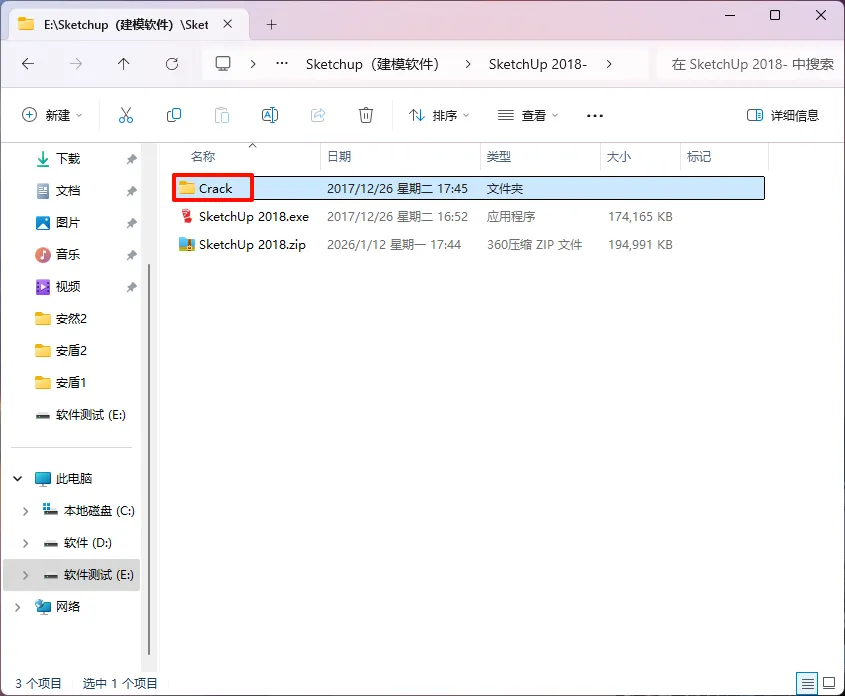The height and width of the screenshot is (696, 845).
Task: Click the SketchUp 2018- breadcrumb
Action: point(538,64)
